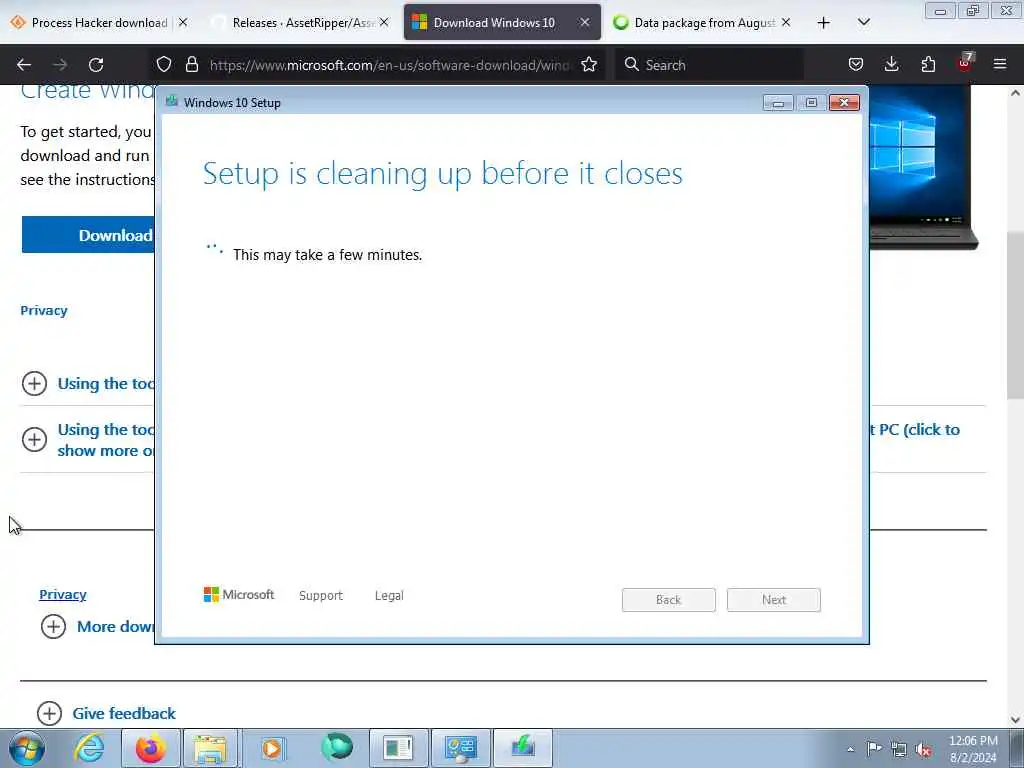Click Windows 10 Setup title bar icon
Screen dimensions: 1024x768
pyautogui.click(x=172, y=102)
